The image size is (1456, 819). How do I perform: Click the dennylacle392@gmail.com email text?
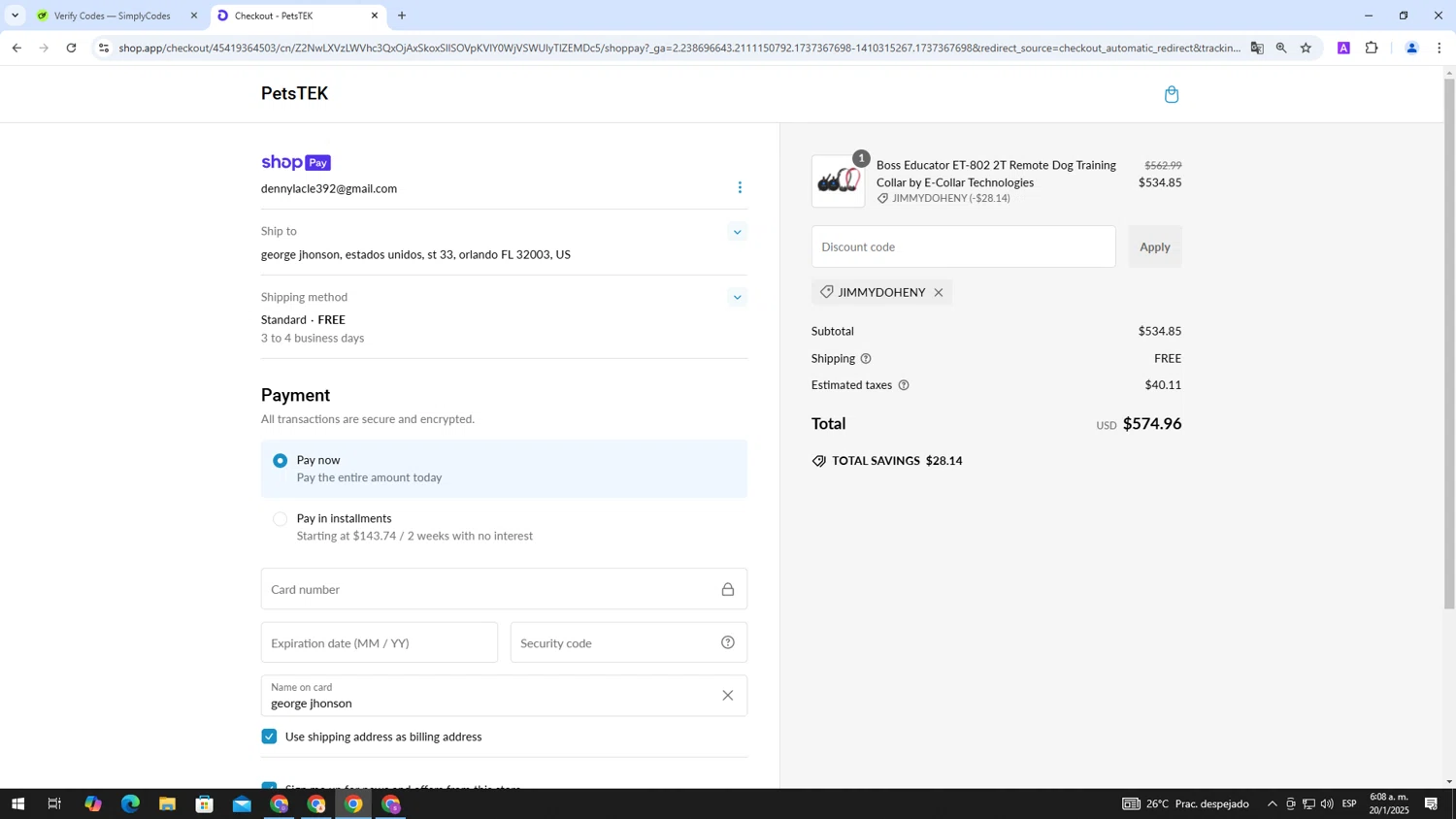[329, 188]
